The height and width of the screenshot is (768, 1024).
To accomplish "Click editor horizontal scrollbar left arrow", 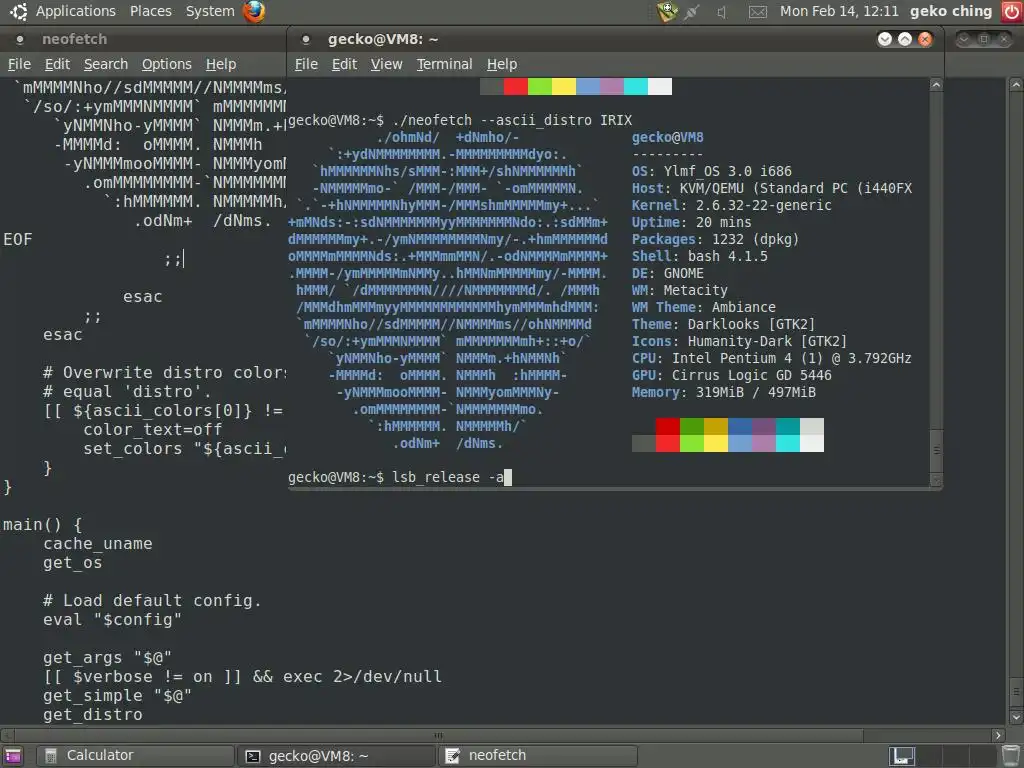I will tap(6, 735).
